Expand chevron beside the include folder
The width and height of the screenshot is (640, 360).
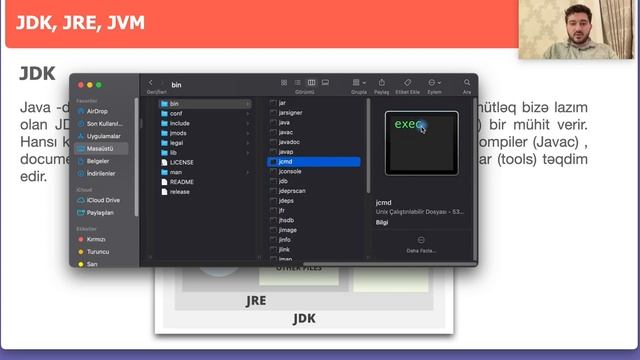[248, 123]
